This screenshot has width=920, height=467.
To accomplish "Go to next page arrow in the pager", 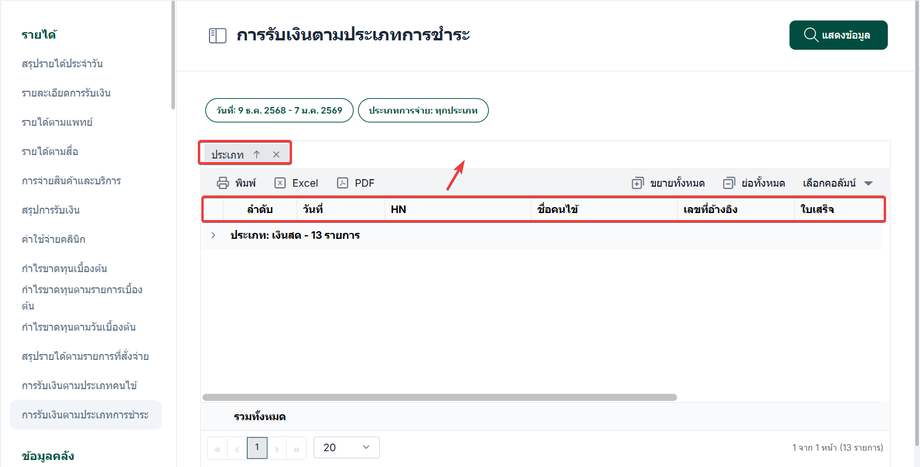I will 277,448.
